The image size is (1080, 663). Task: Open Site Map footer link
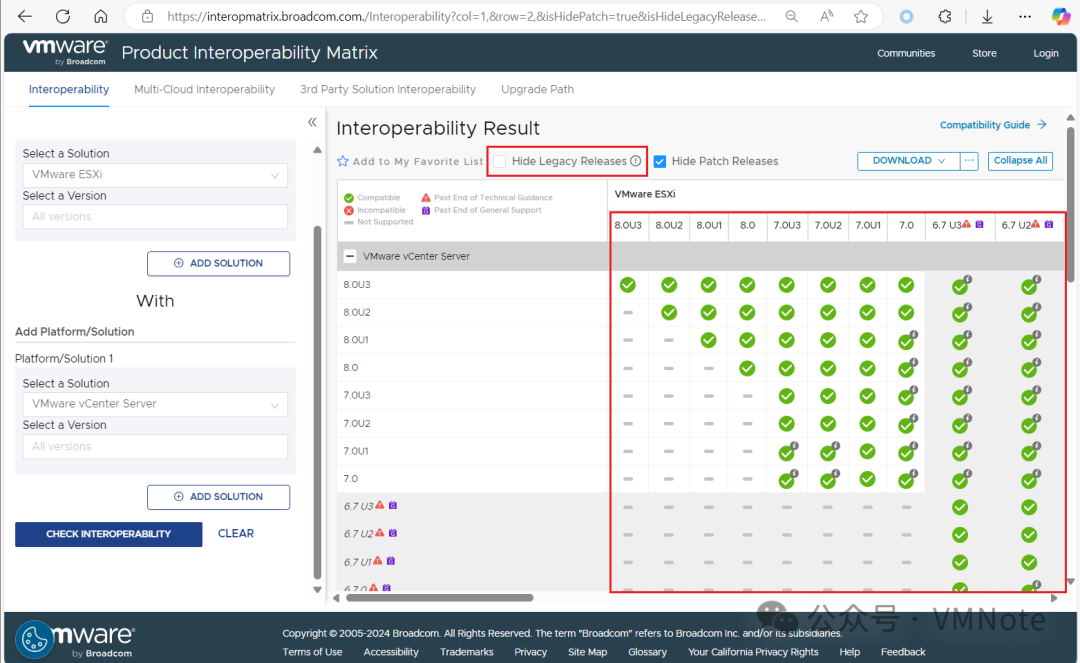[588, 652]
